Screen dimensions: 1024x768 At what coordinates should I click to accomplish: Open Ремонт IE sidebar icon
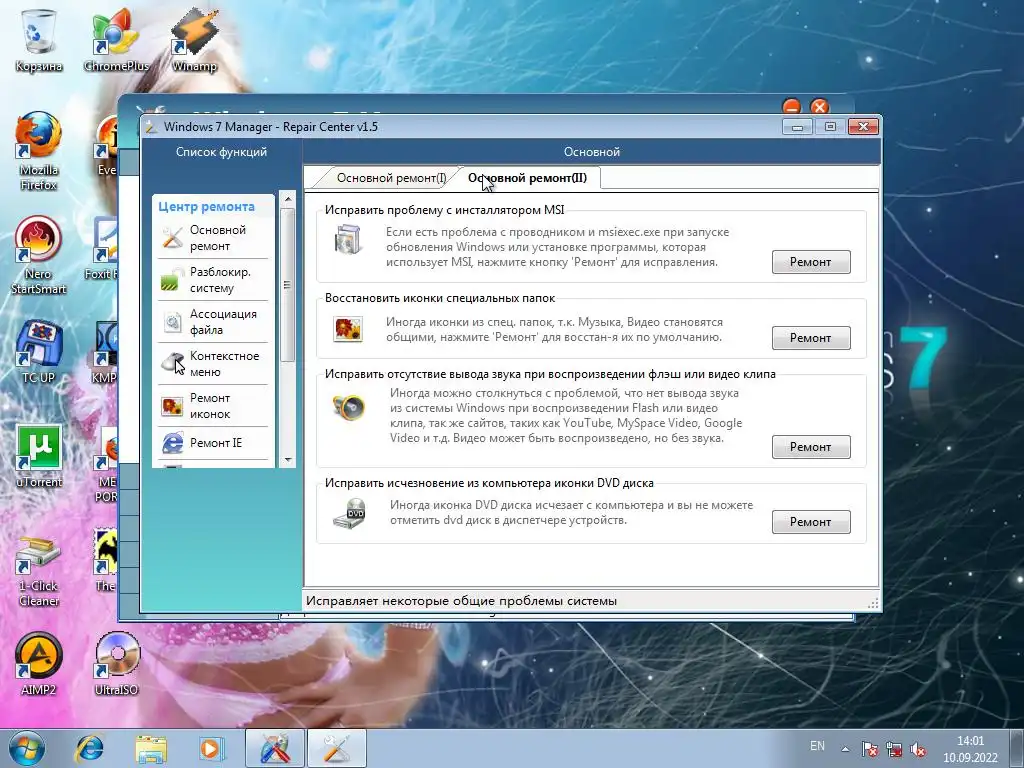[172, 443]
